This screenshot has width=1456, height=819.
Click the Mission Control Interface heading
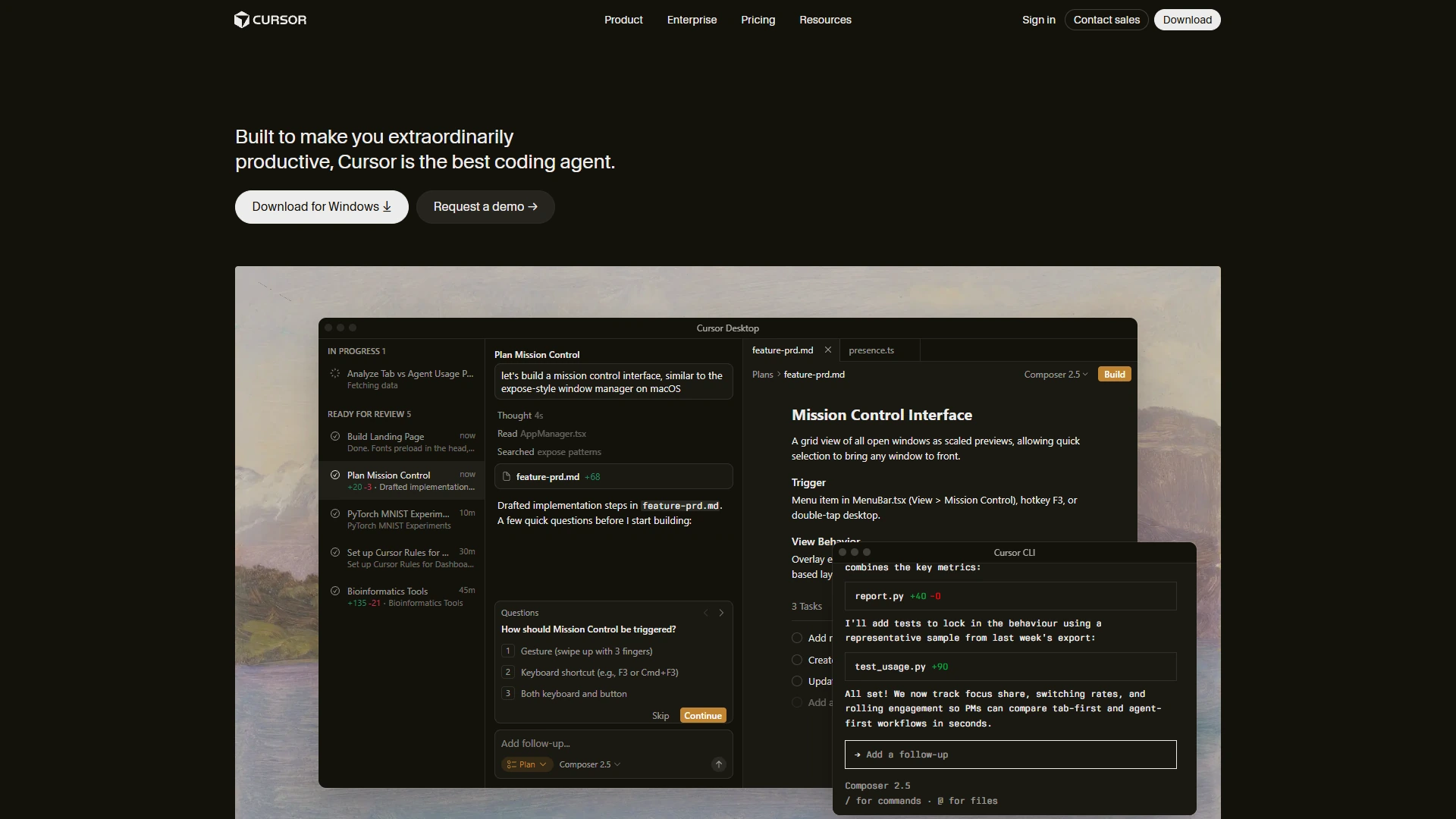[881, 416]
